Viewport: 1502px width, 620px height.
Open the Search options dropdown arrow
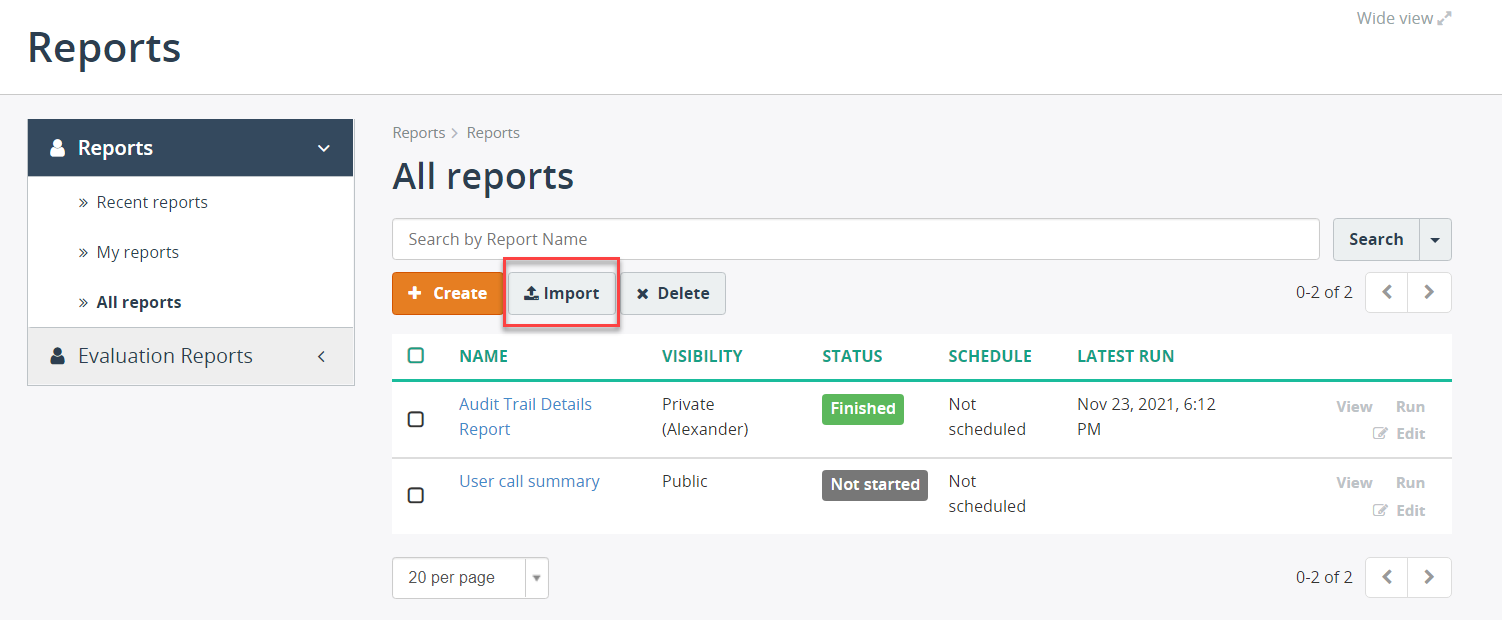click(x=1436, y=240)
